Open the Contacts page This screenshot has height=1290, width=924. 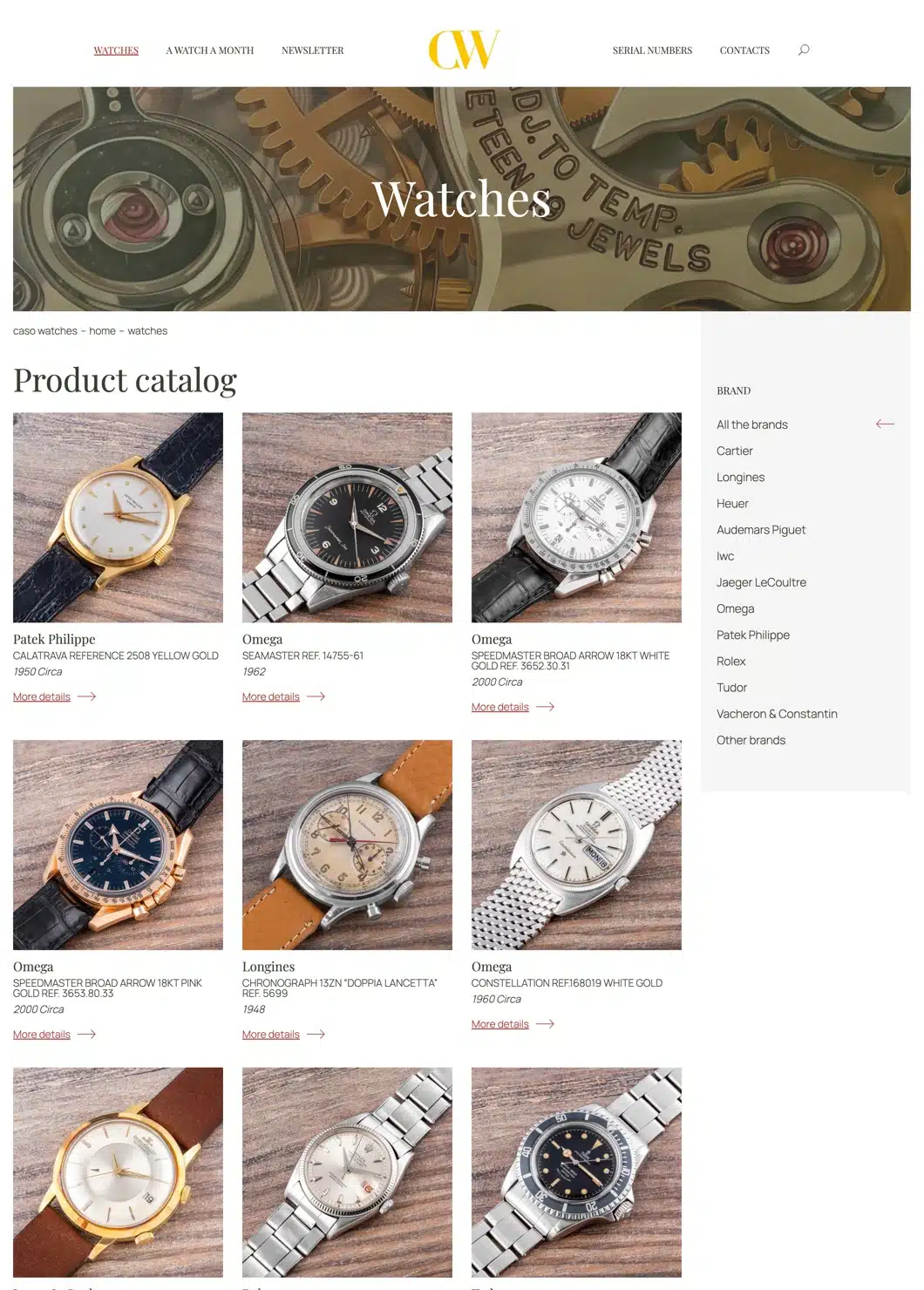[x=744, y=51]
